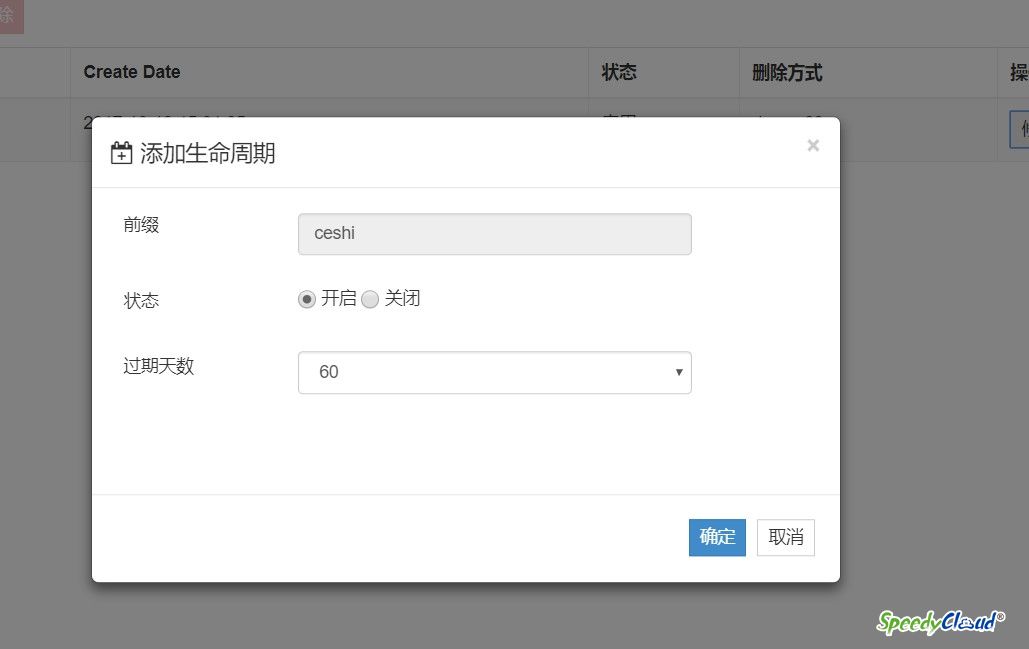This screenshot has height=649, width=1029.
Task: Click the ceshi prefix input field
Action: pyautogui.click(x=494, y=234)
